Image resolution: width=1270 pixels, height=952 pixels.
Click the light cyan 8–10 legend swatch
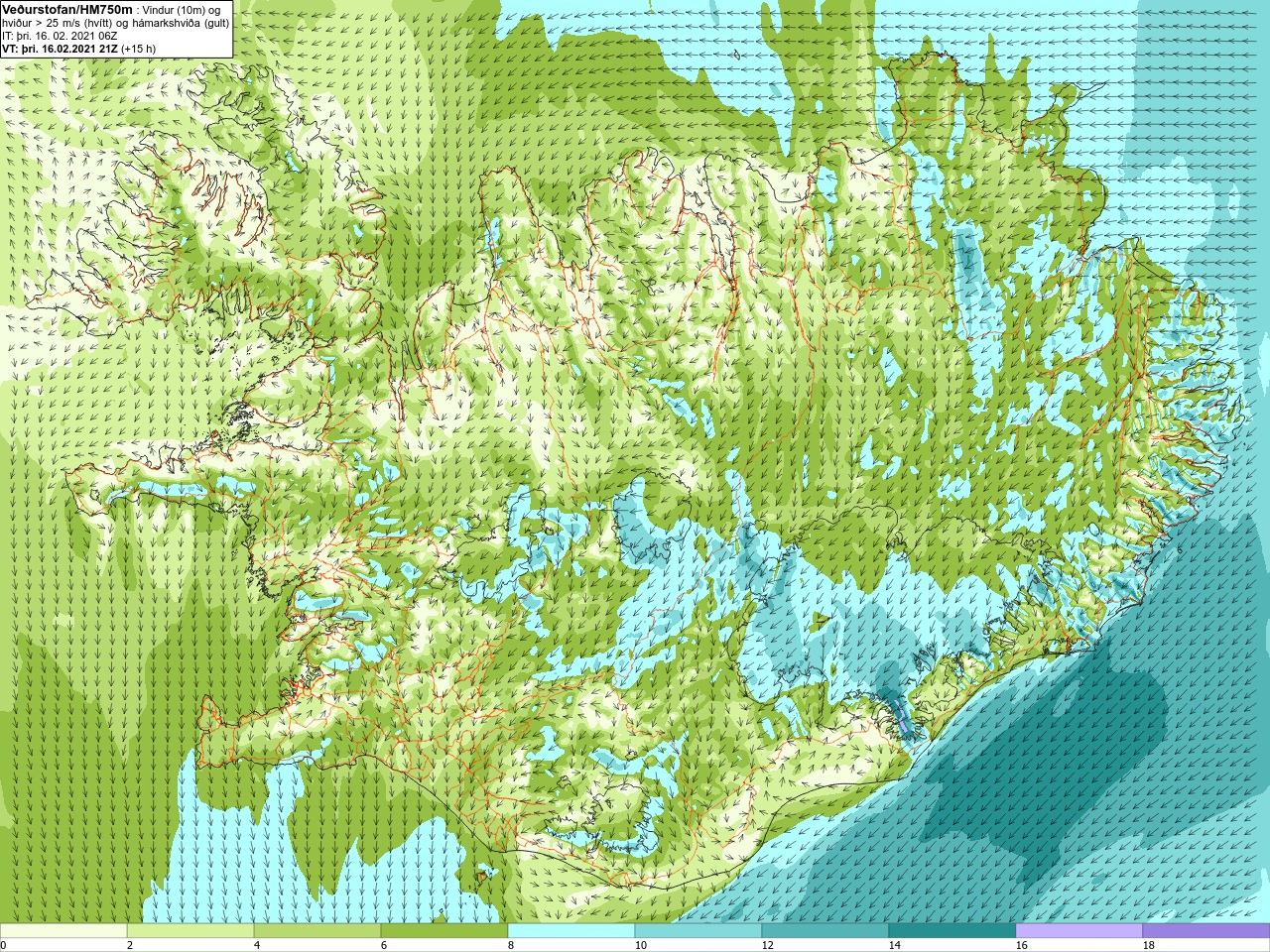[x=571, y=931]
